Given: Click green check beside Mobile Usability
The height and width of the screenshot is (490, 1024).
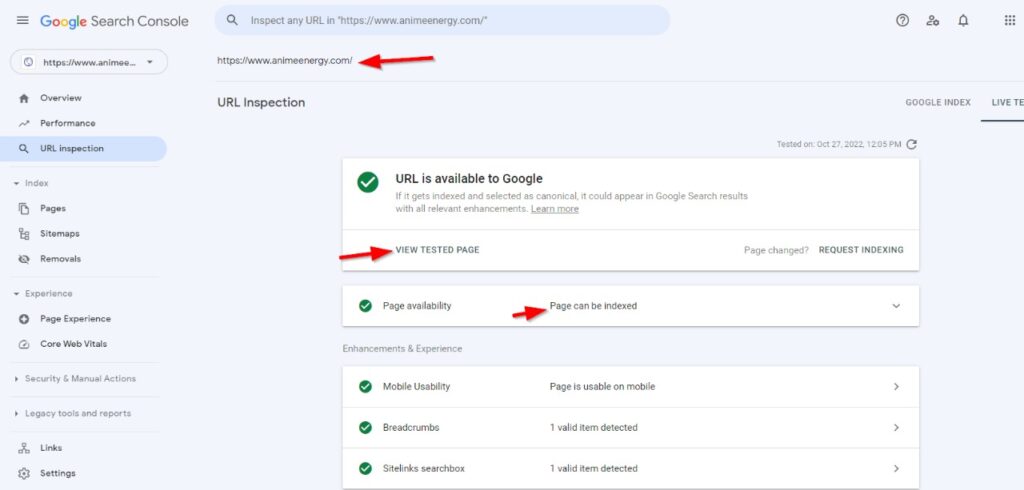Looking at the screenshot, I should (x=365, y=387).
